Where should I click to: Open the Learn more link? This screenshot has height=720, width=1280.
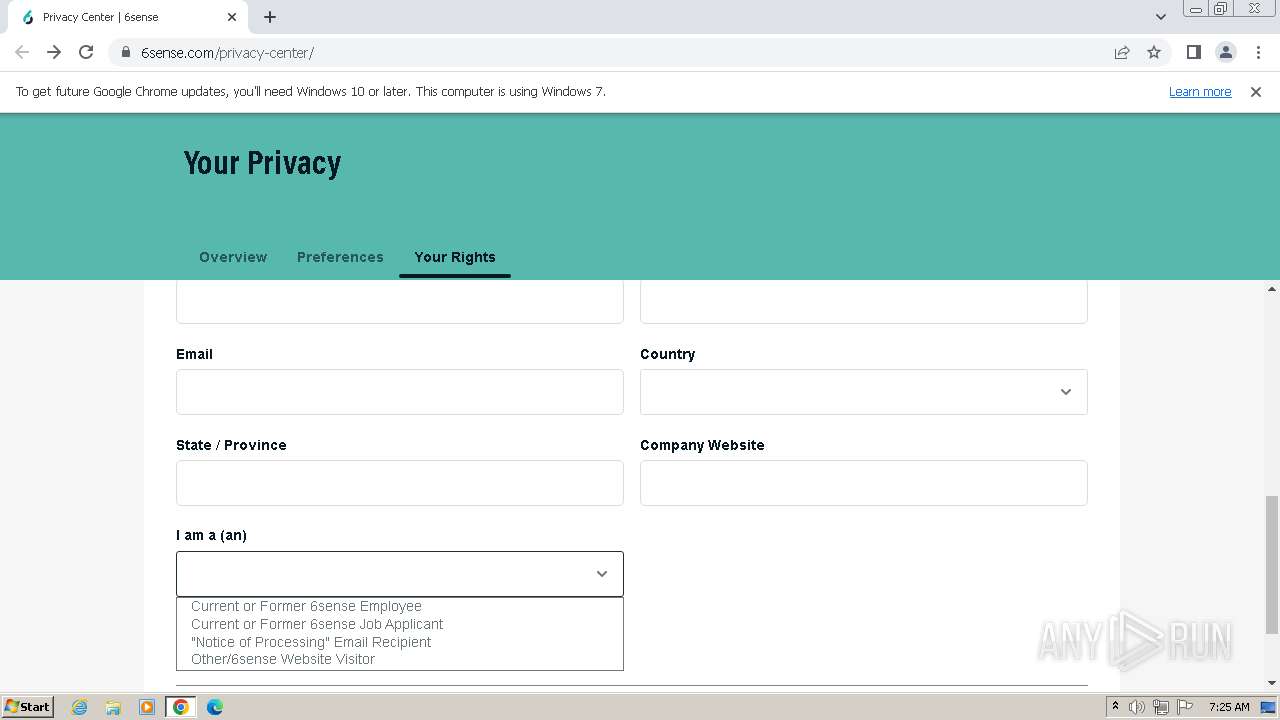point(1200,91)
